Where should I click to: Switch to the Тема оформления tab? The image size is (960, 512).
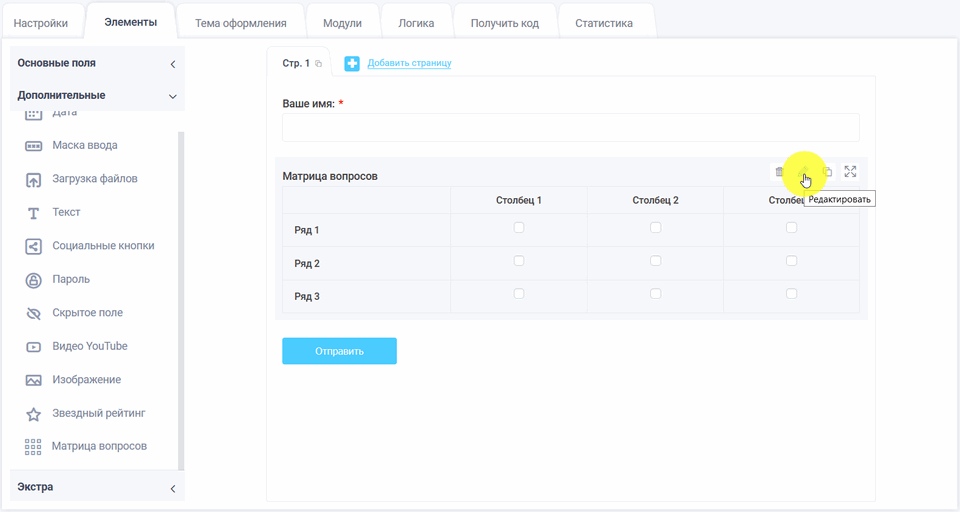click(241, 23)
